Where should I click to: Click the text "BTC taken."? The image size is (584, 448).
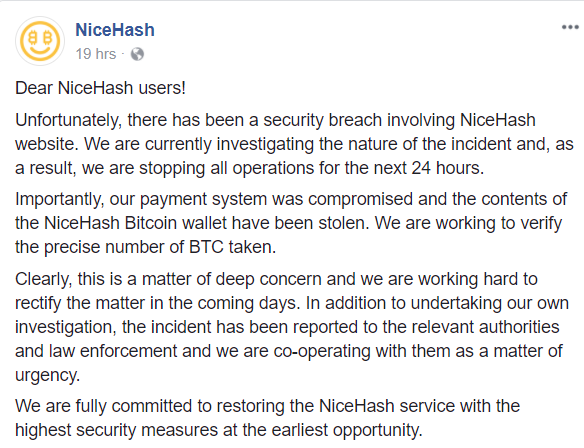click(232, 247)
